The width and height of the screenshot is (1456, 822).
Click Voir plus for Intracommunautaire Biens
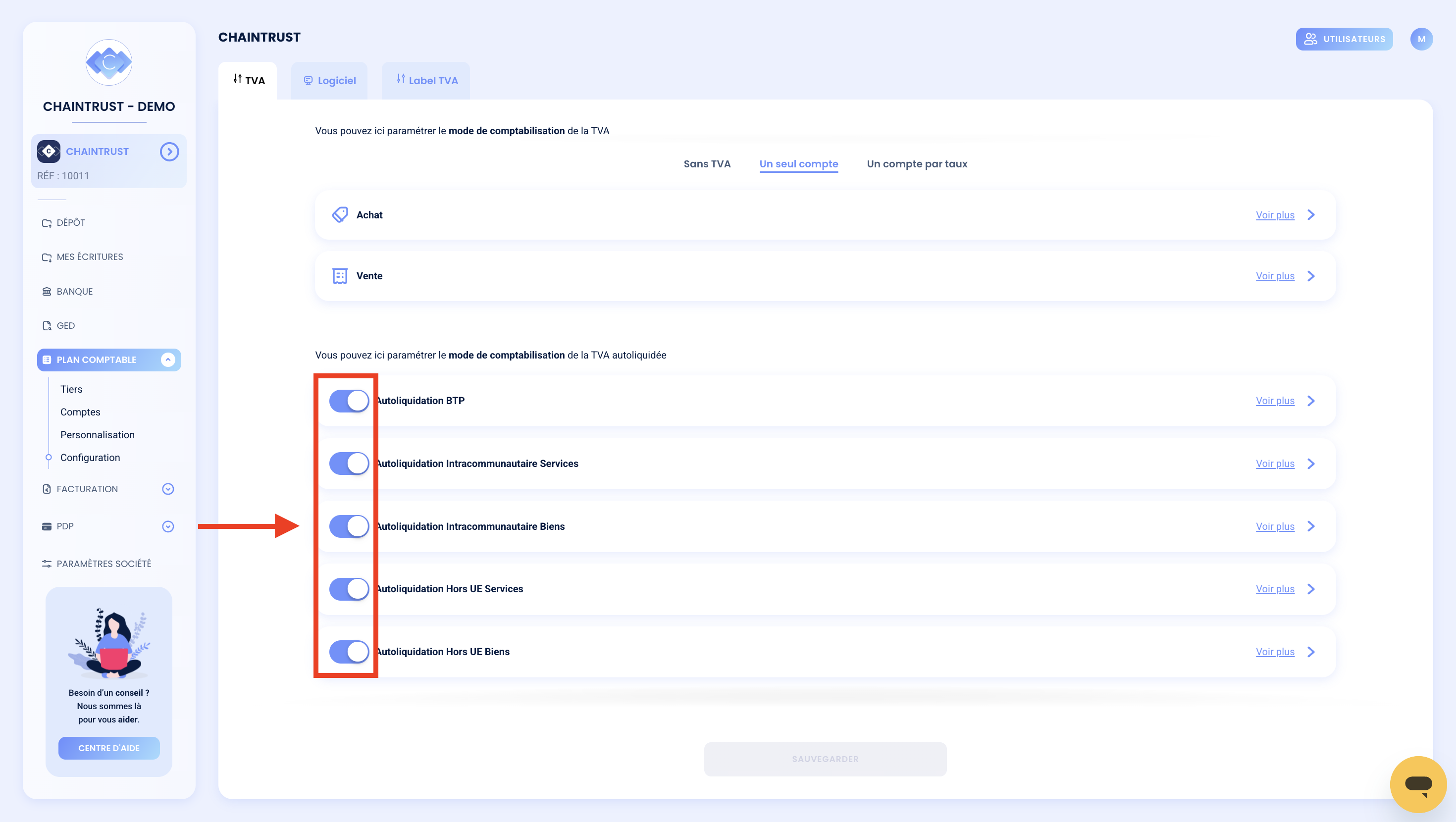coord(1275,526)
